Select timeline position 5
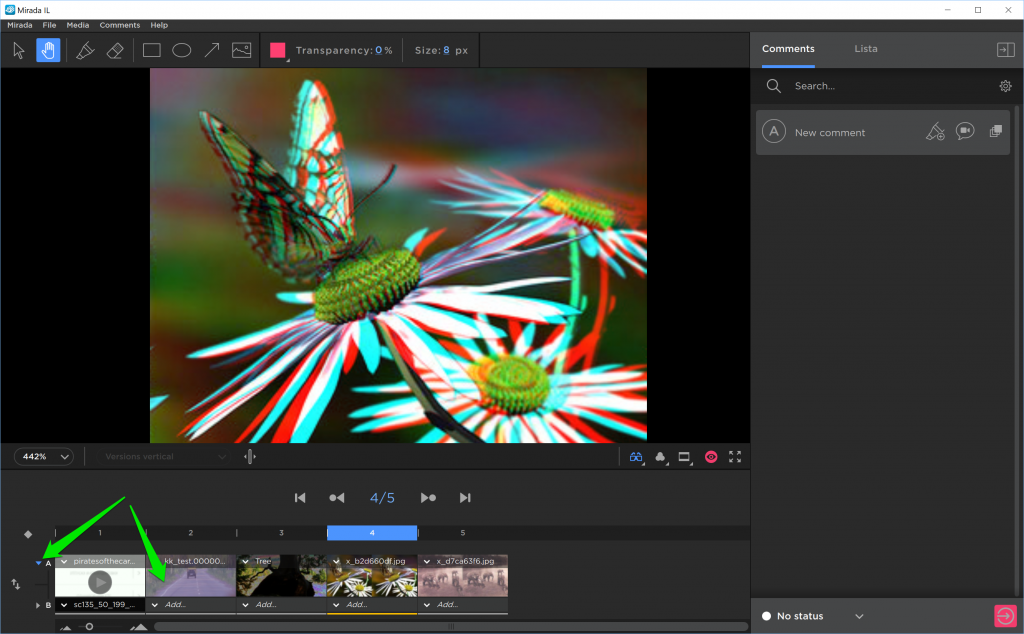This screenshot has height=634, width=1024. click(463, 533)
